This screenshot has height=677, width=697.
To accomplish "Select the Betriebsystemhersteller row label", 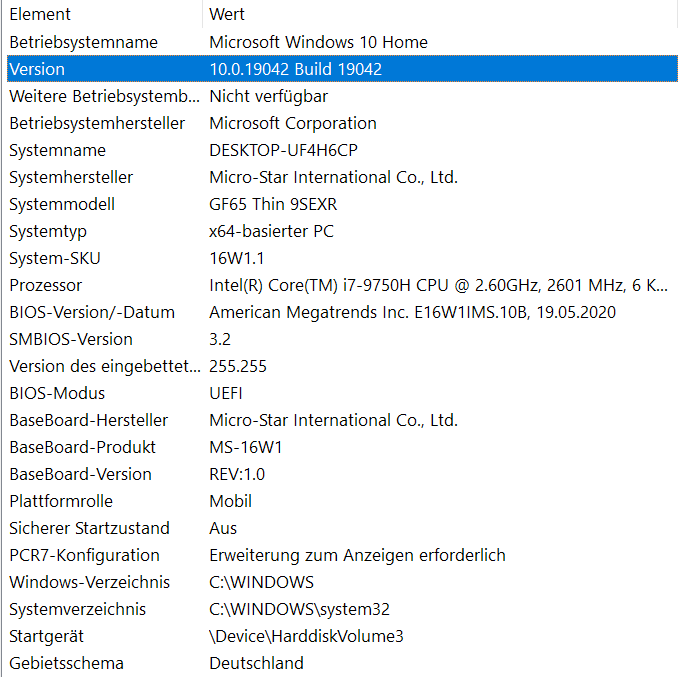I will tap(97, 123).
